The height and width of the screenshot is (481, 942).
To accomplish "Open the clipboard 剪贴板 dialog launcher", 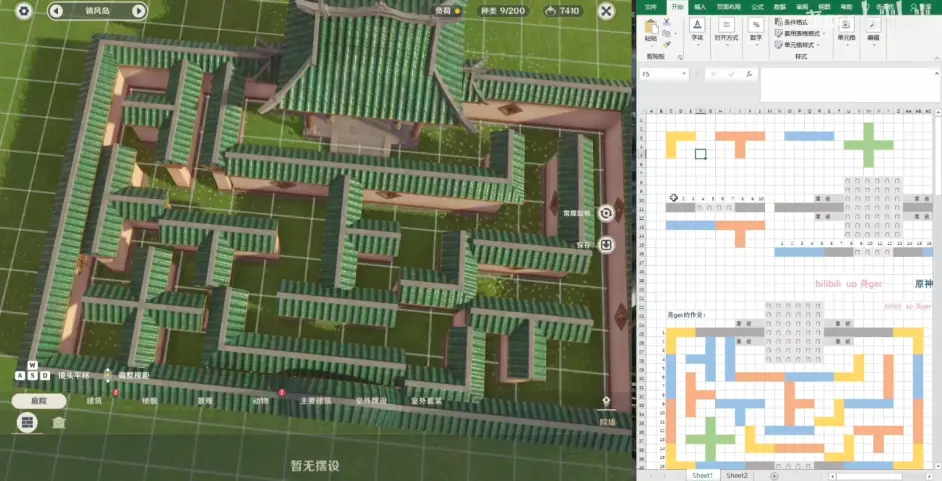I will tap(680, 58).
